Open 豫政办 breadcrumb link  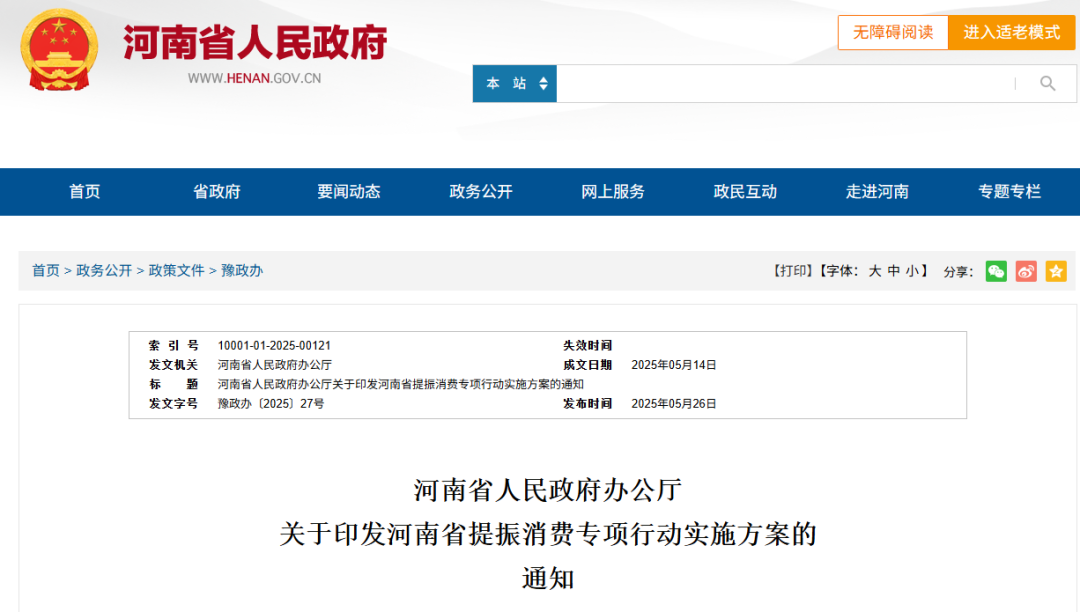tap(239, 270)
